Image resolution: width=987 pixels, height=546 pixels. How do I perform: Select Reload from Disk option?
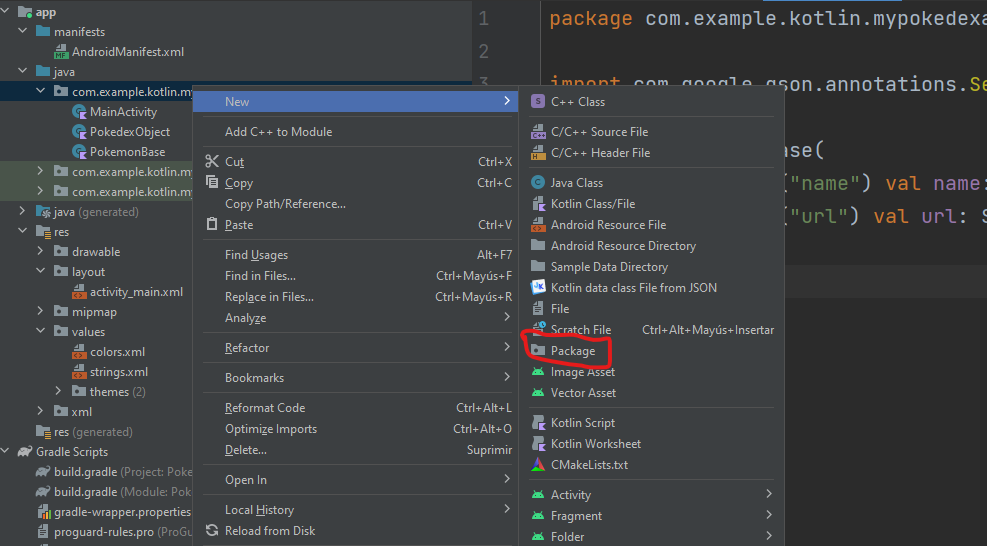[x=269, y=531]
